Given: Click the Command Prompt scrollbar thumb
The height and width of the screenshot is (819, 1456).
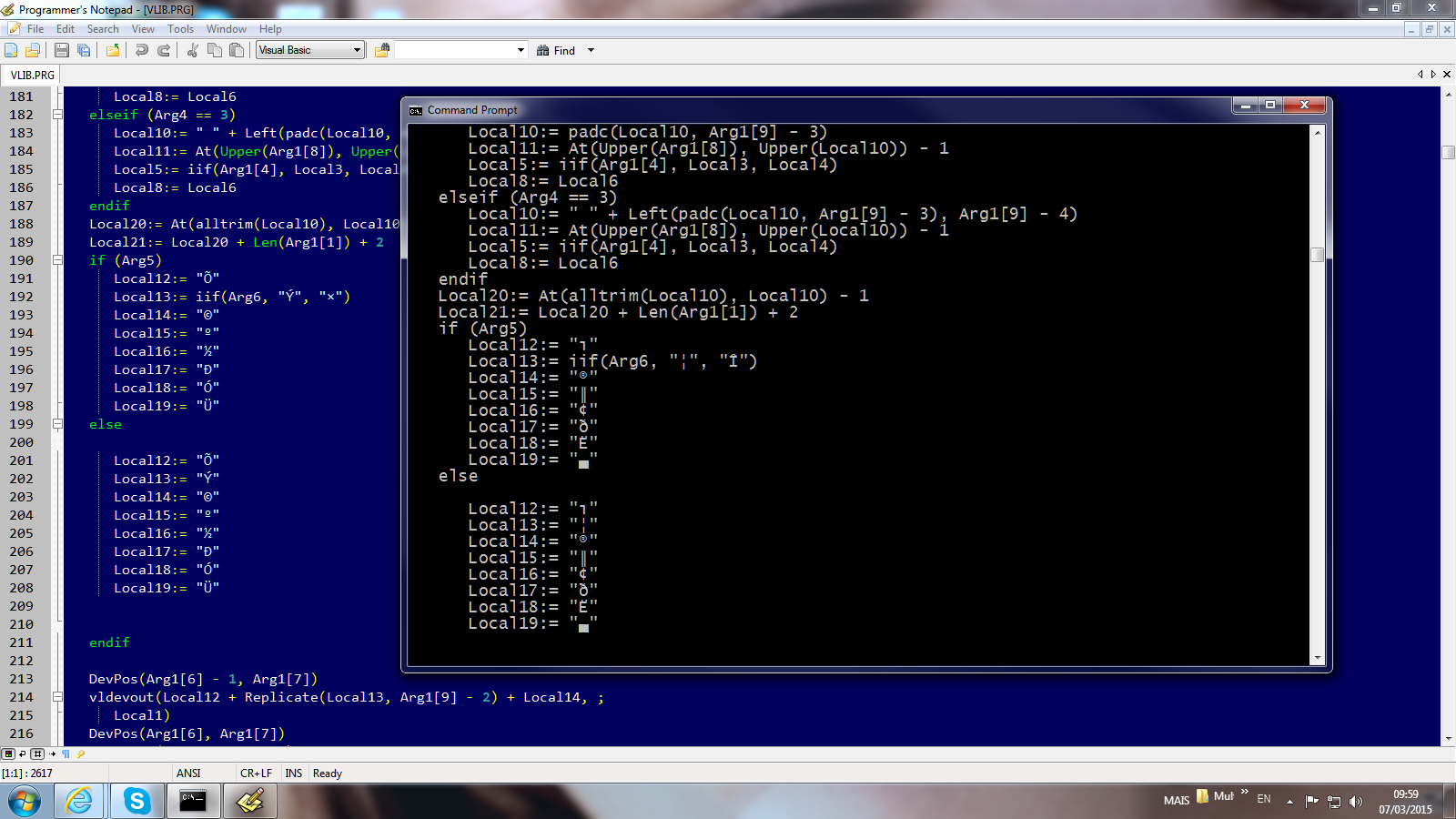Looking at the screenshot, I should [1317, 255].
